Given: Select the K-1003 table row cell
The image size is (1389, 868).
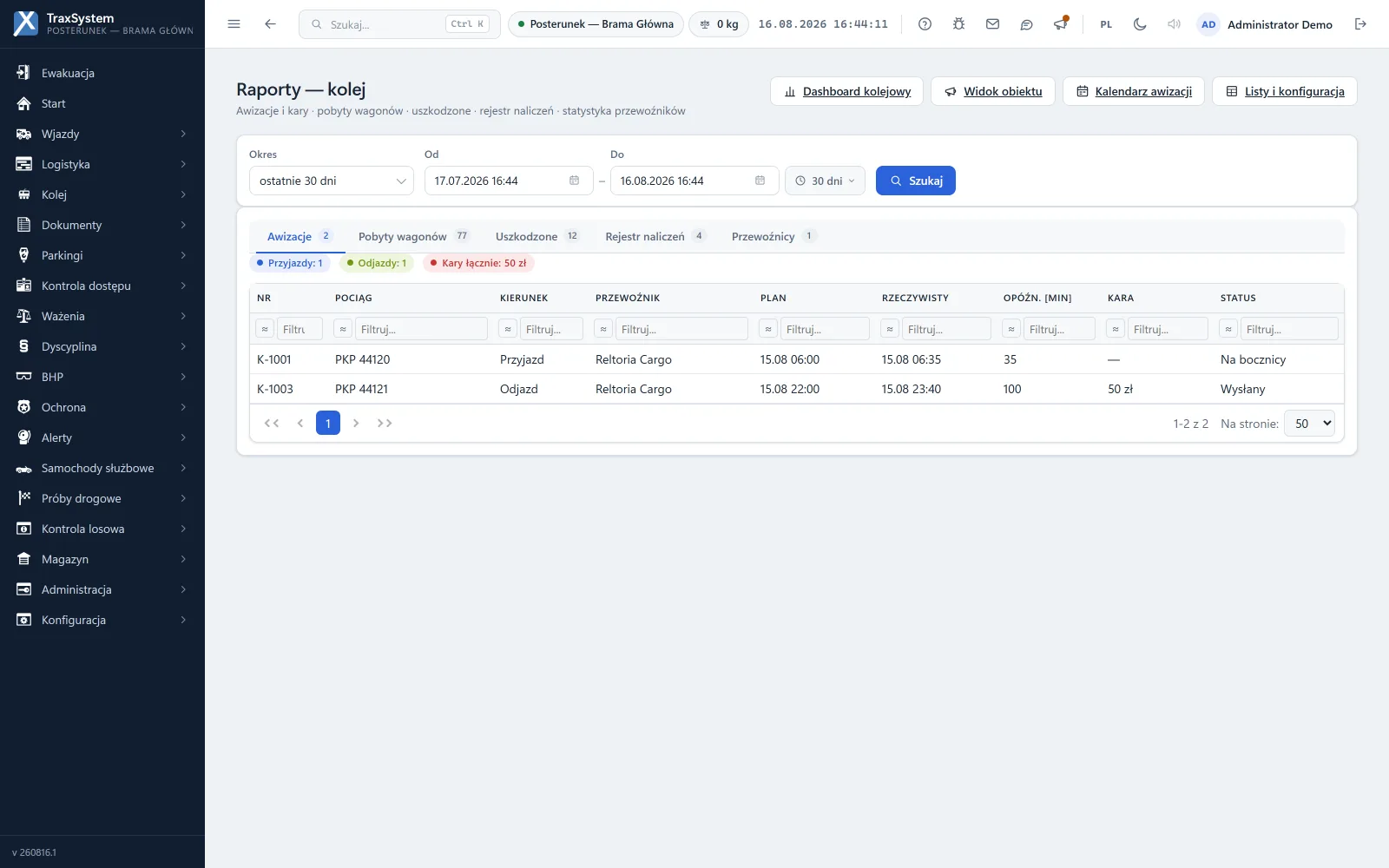Looking at the screenshot, I should point(275,389).
